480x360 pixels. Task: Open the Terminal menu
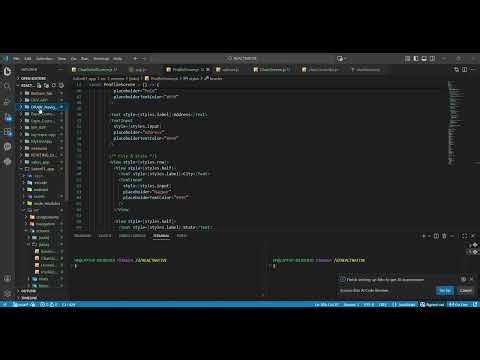click(x=101, y=59)
